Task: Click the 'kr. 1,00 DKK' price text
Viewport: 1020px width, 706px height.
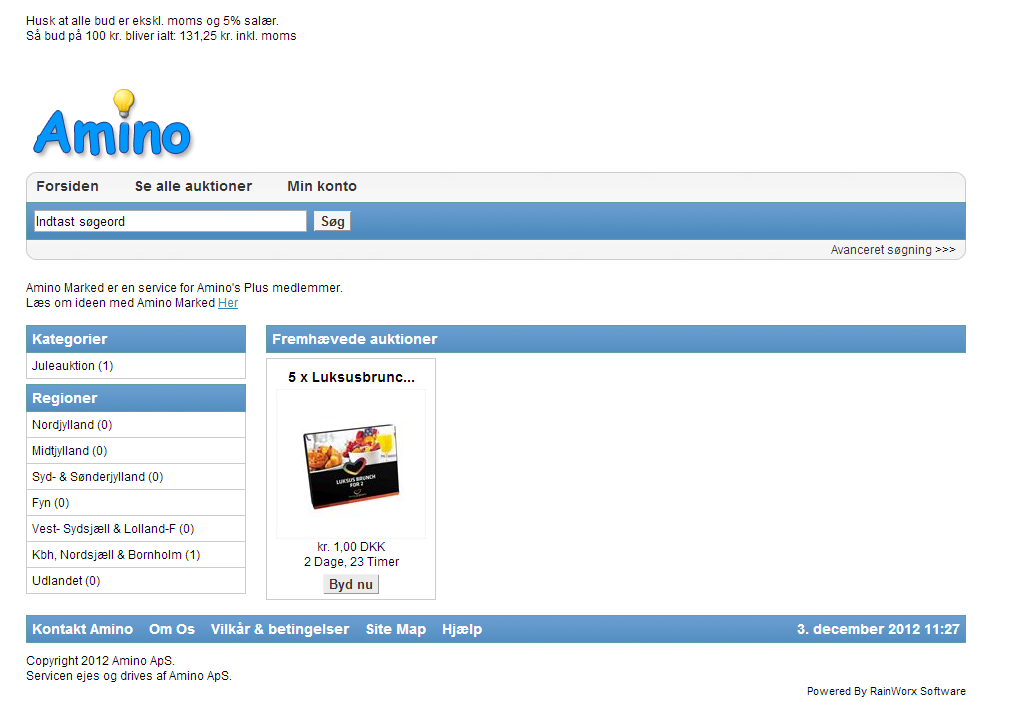Action: [x=351, y=547]
